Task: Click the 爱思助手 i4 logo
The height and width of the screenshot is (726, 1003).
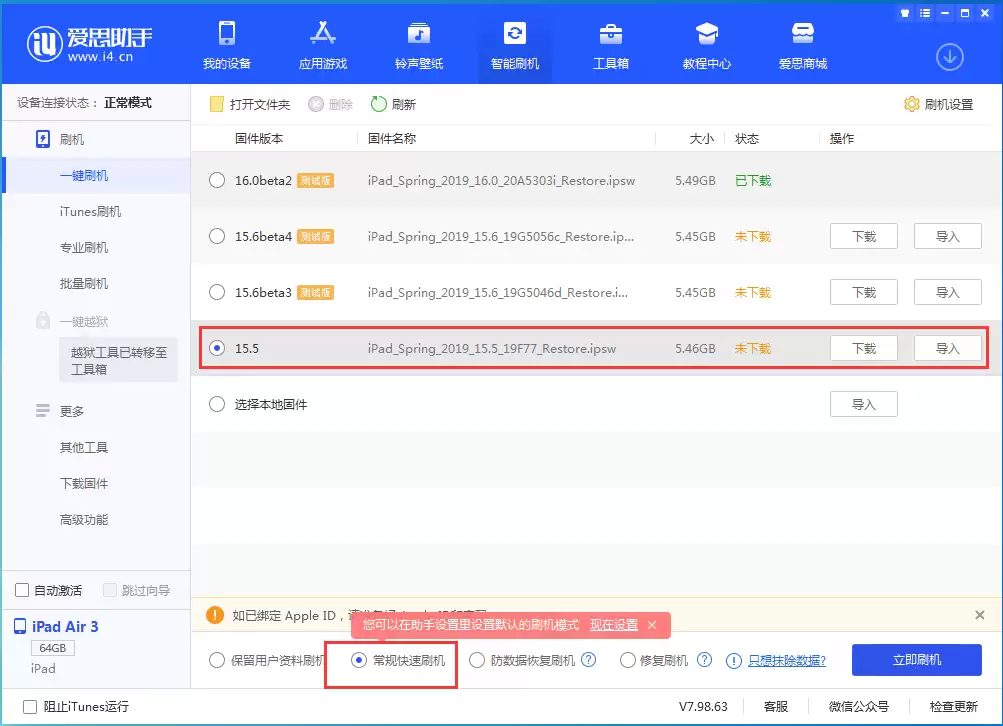Action: (90, 43)
